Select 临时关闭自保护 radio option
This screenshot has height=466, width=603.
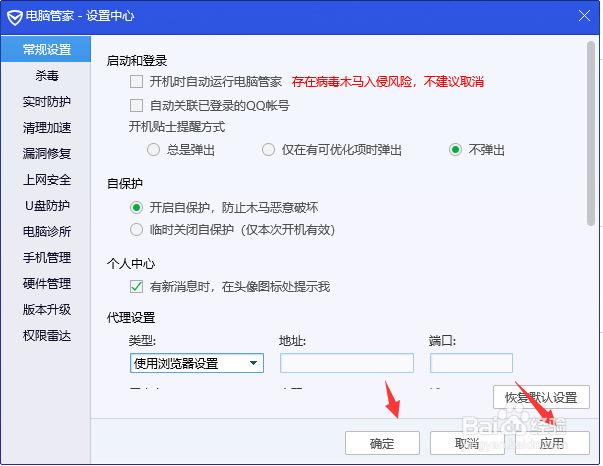pos(137,230)
